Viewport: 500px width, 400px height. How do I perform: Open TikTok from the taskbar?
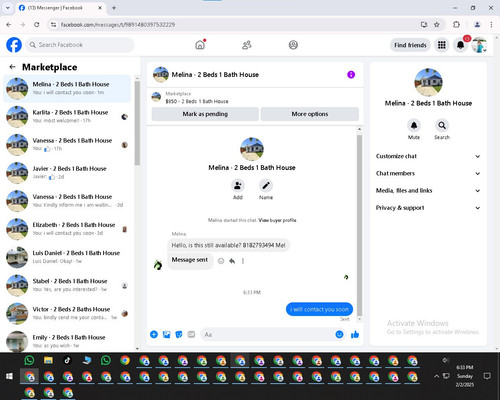[67, 360]
